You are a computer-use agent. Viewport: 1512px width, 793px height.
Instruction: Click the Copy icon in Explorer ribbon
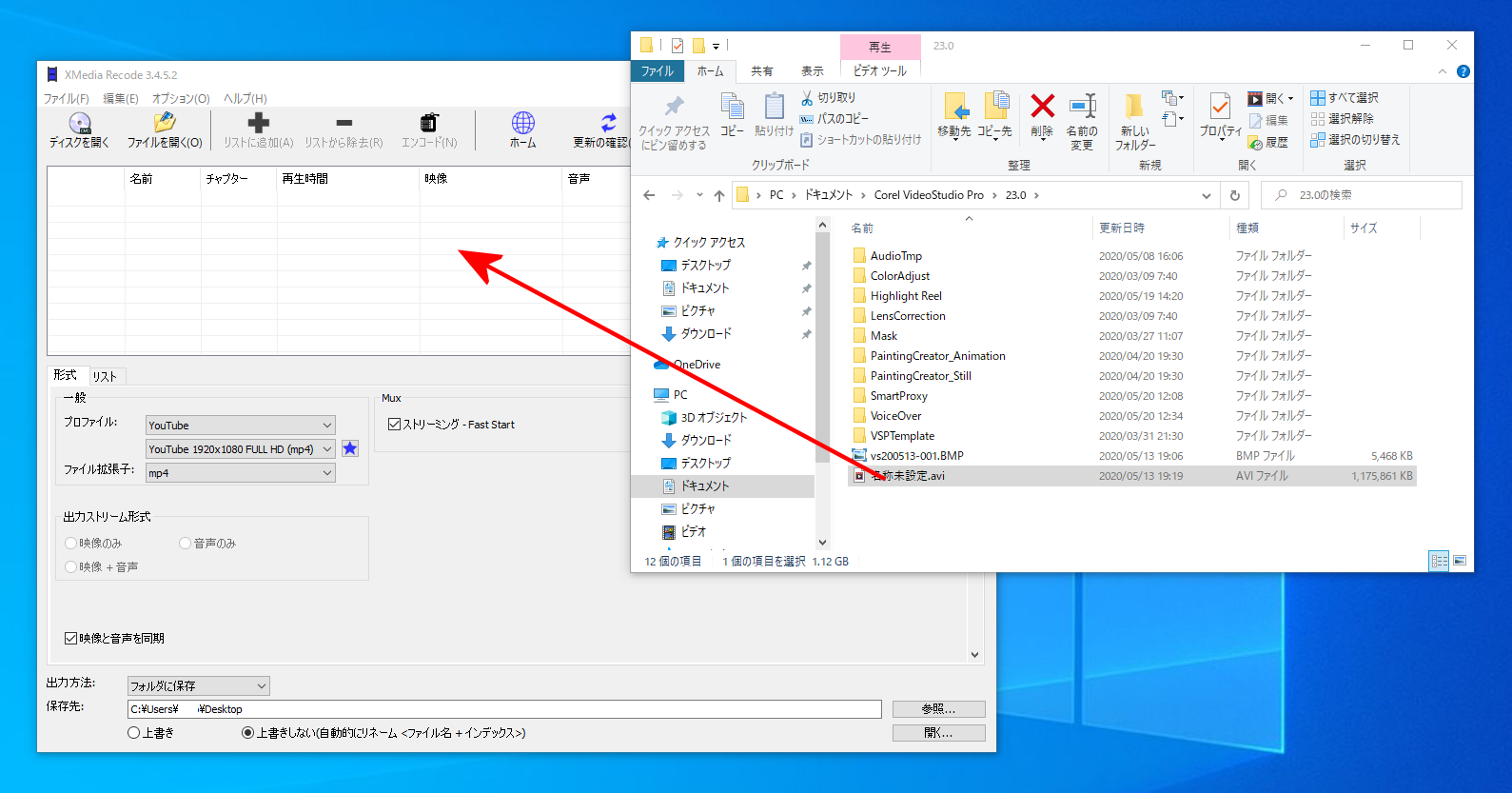pyautogui.click(x=732, y=116)
